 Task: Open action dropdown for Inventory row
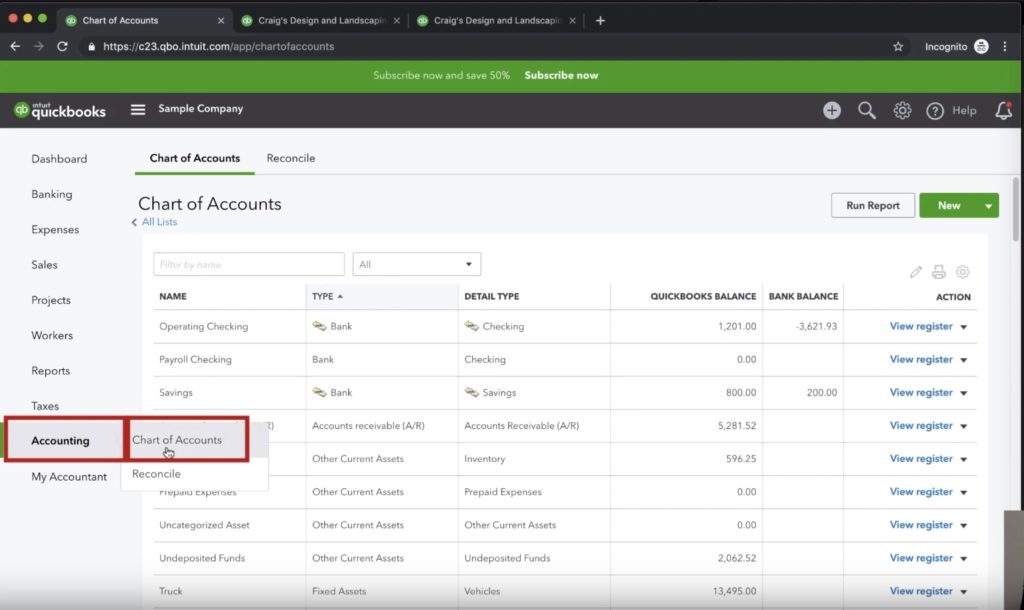pyautogui.click(x=963, y=459)
